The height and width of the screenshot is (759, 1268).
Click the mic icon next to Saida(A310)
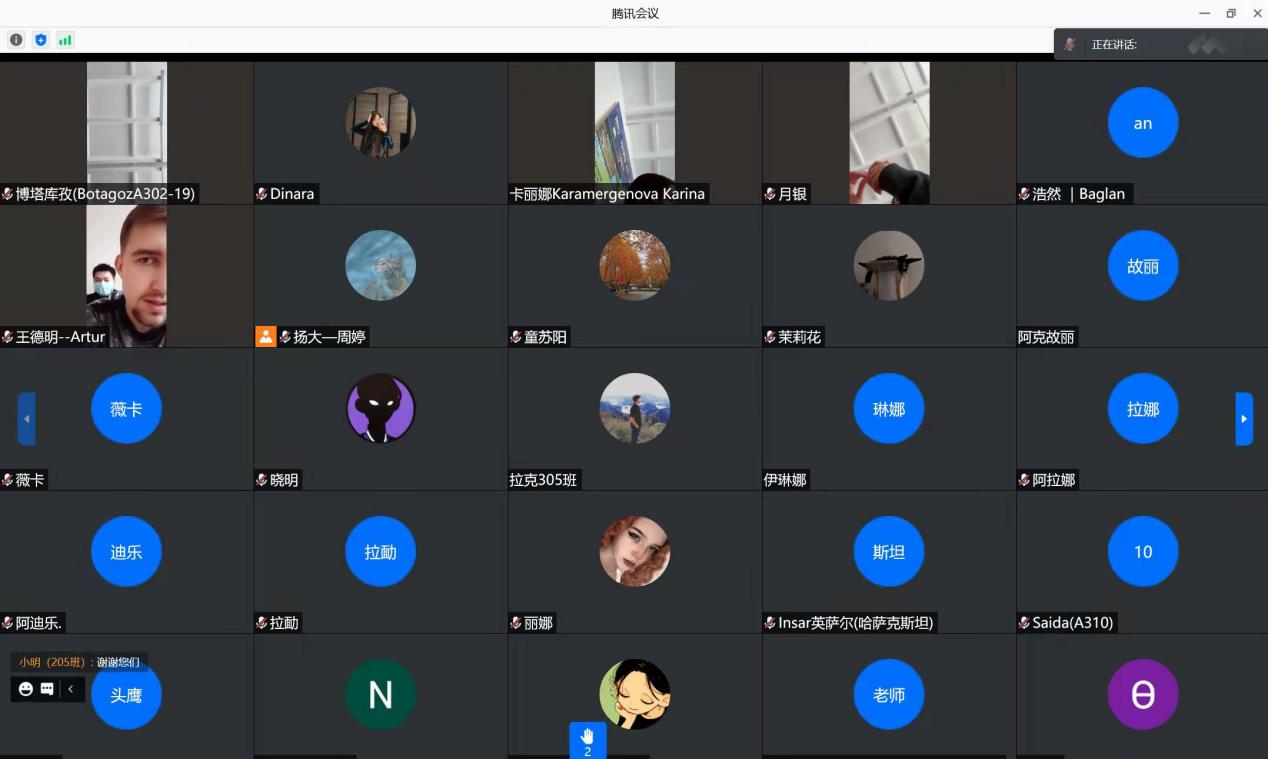(1024, 623)
